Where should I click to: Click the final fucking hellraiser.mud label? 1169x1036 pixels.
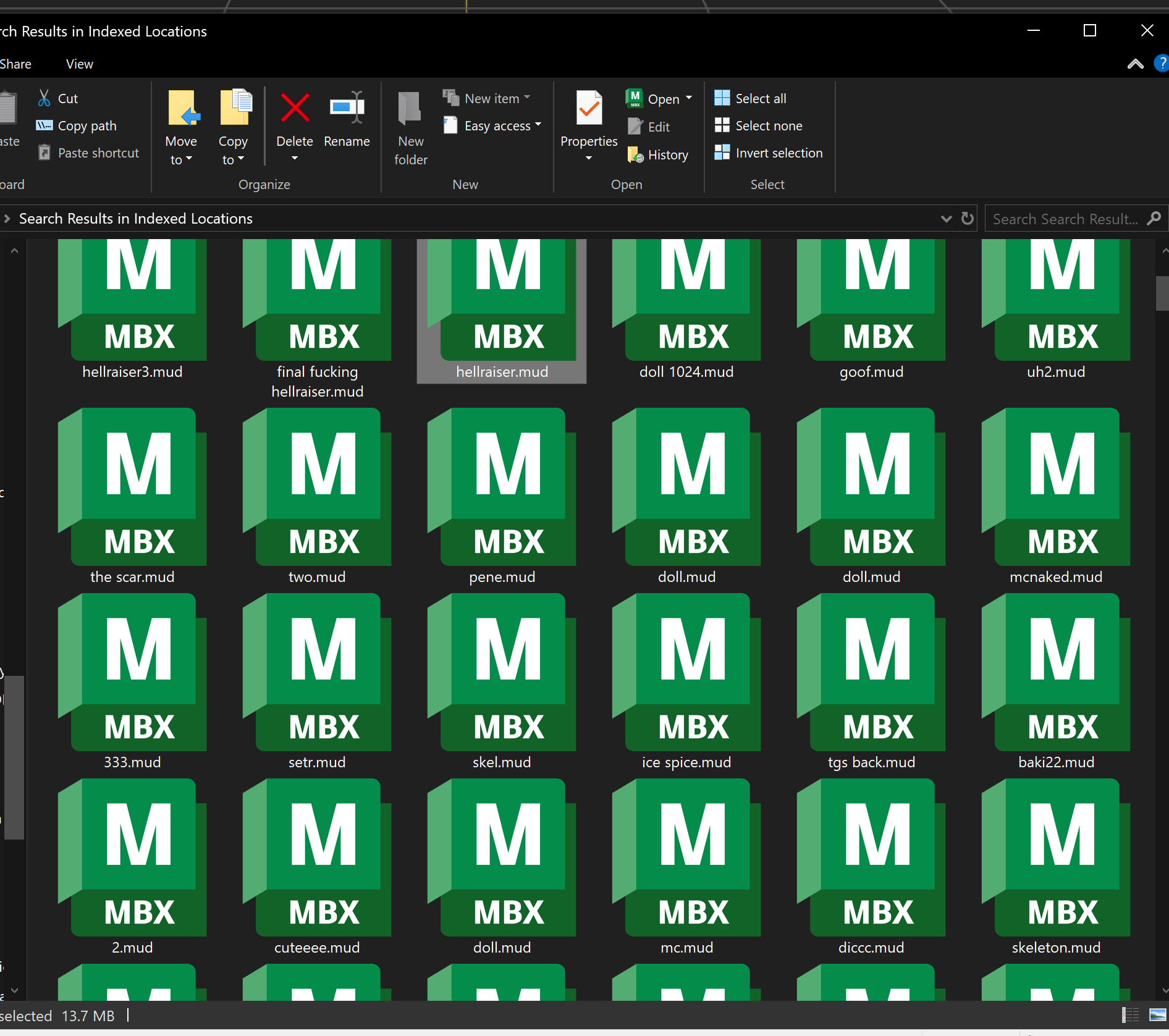pyautogui.click(x=317, y=382)
